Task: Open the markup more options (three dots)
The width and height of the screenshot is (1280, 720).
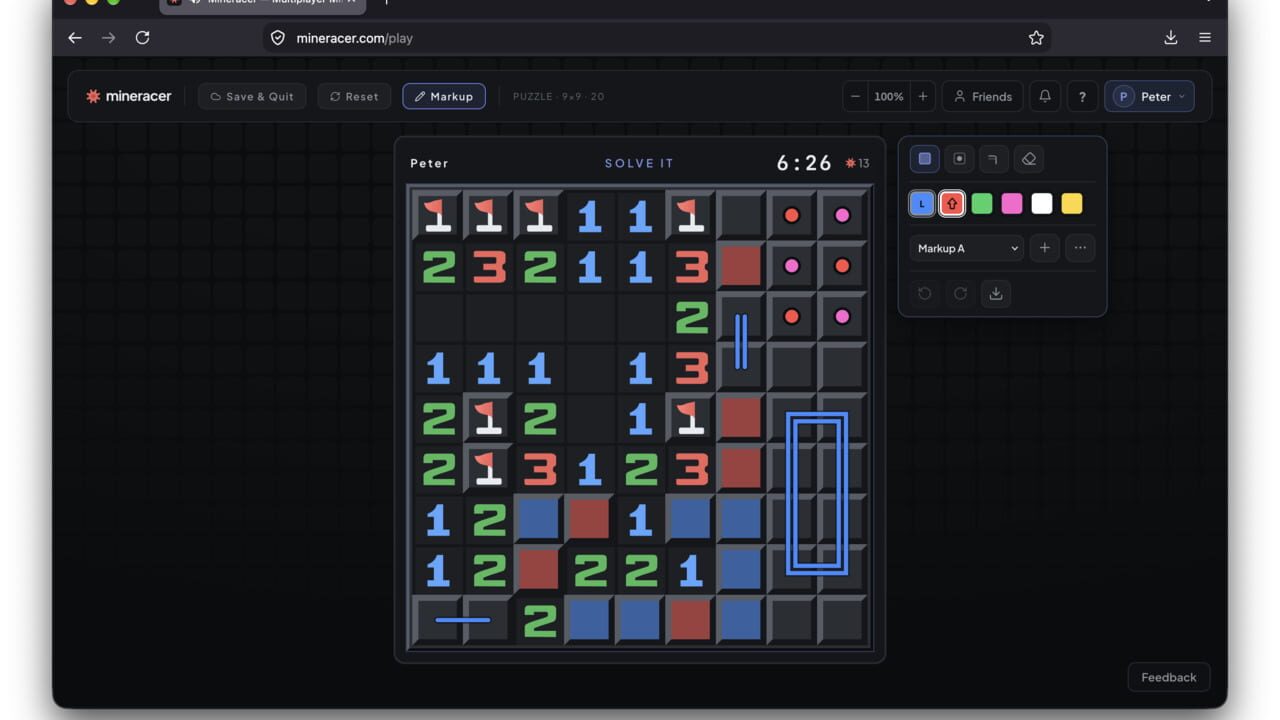Action: coord(1080,248)
